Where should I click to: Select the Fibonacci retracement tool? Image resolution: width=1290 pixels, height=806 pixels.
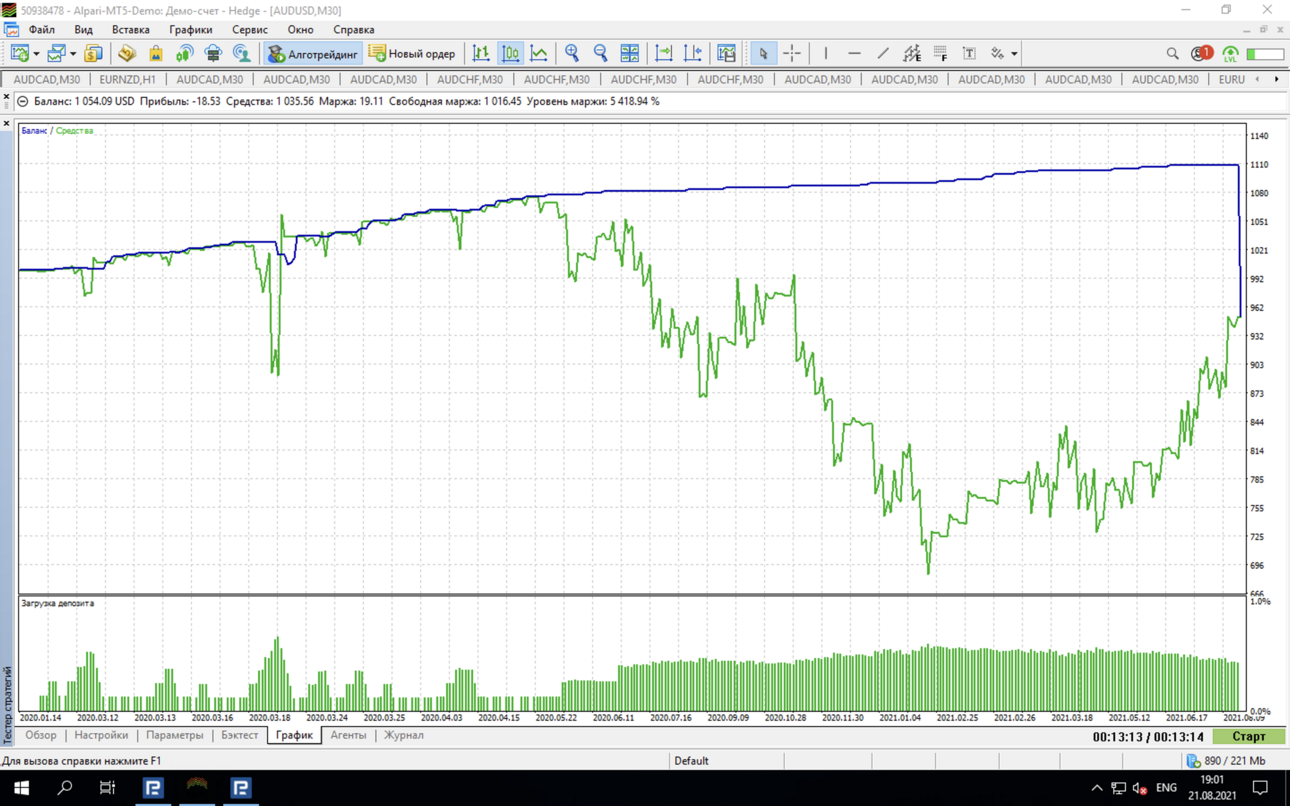tap(941, 53)
